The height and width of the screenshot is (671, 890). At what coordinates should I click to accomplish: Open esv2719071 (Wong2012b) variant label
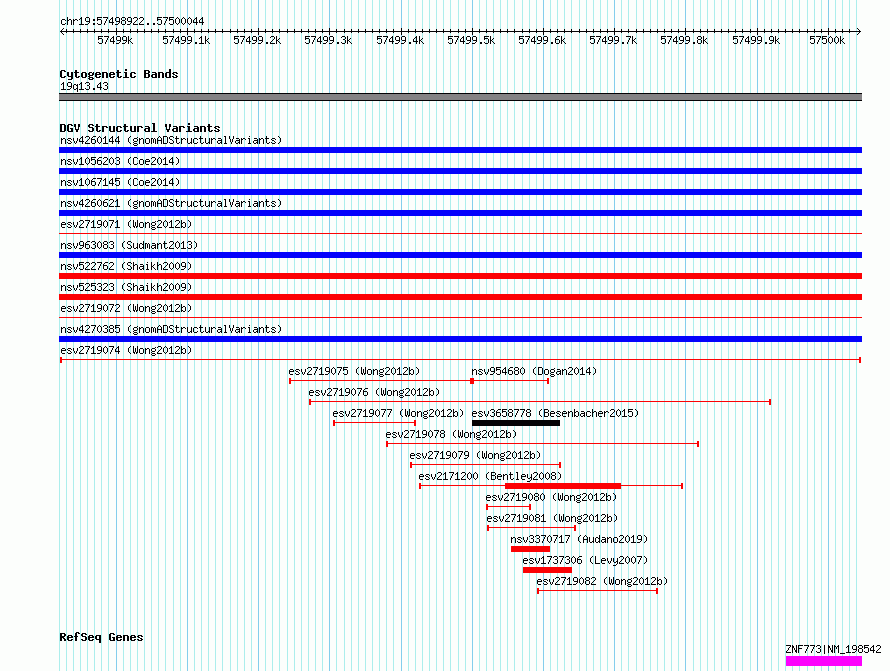126,224
